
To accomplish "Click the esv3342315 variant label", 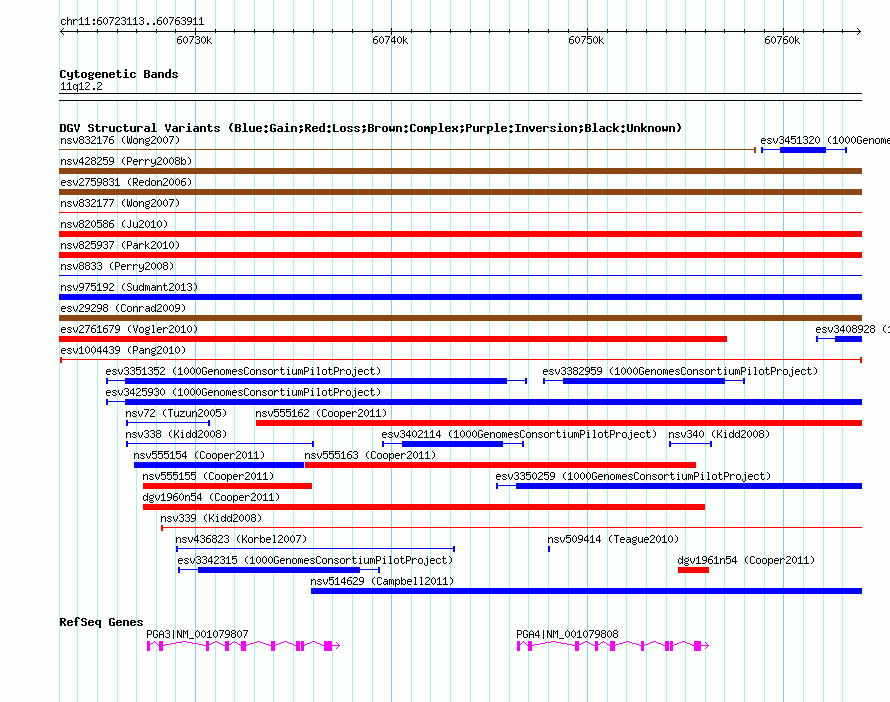I will (x=315, y=560).
